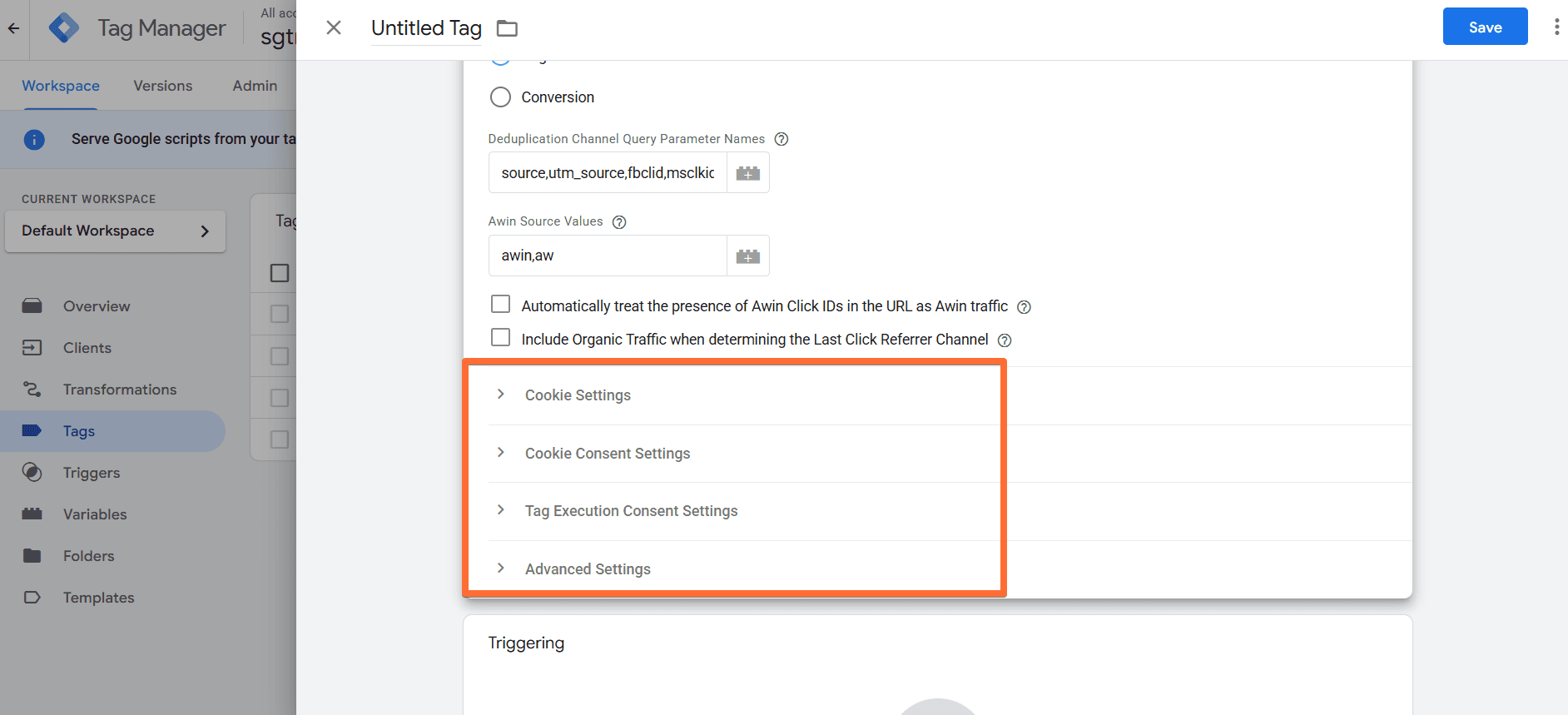Expand the Cookie Settings section

(x=578, y=395)
